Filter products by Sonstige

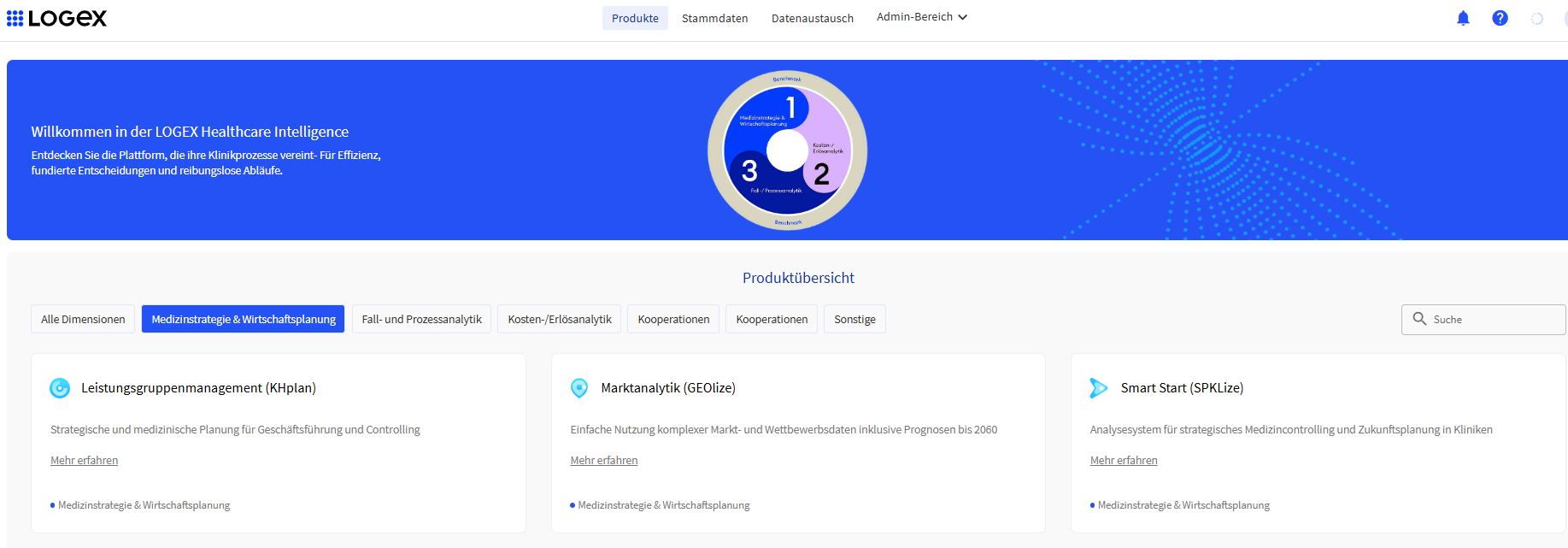coord(854,319)
